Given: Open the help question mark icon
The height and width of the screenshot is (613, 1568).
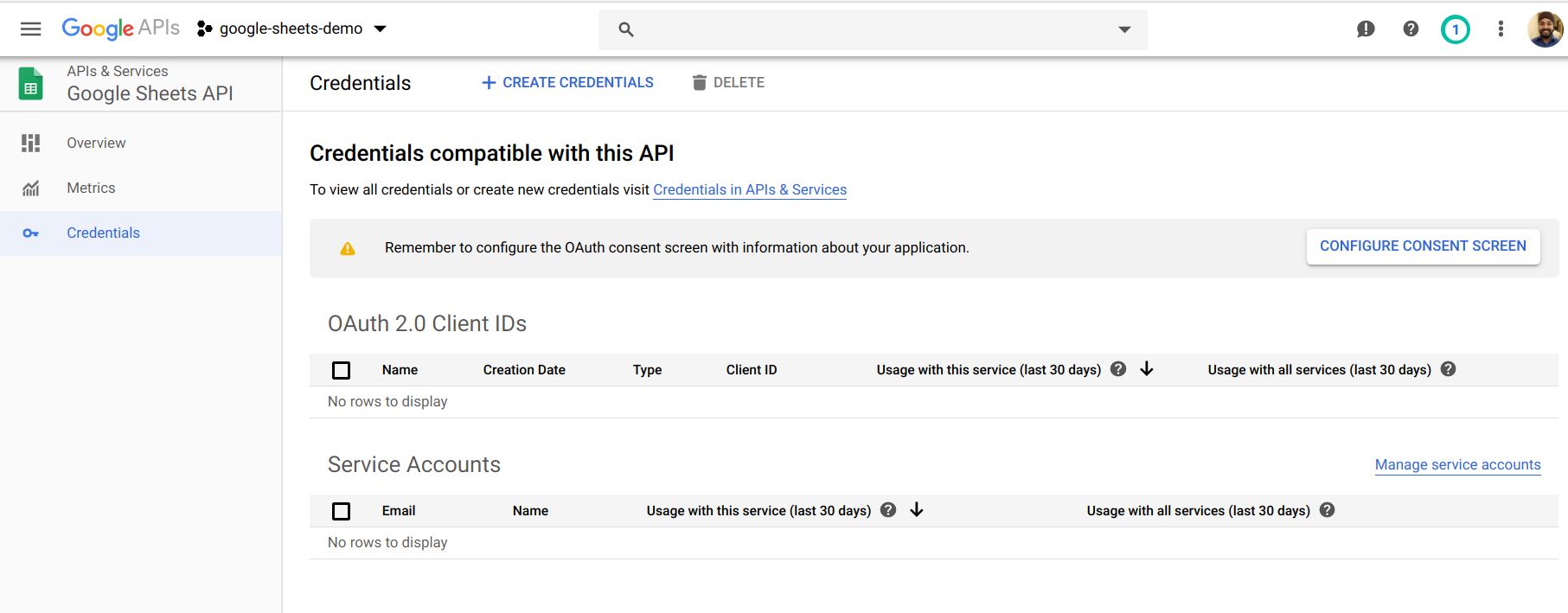Looking at the screenshot, I should [x=1411, y=29].
